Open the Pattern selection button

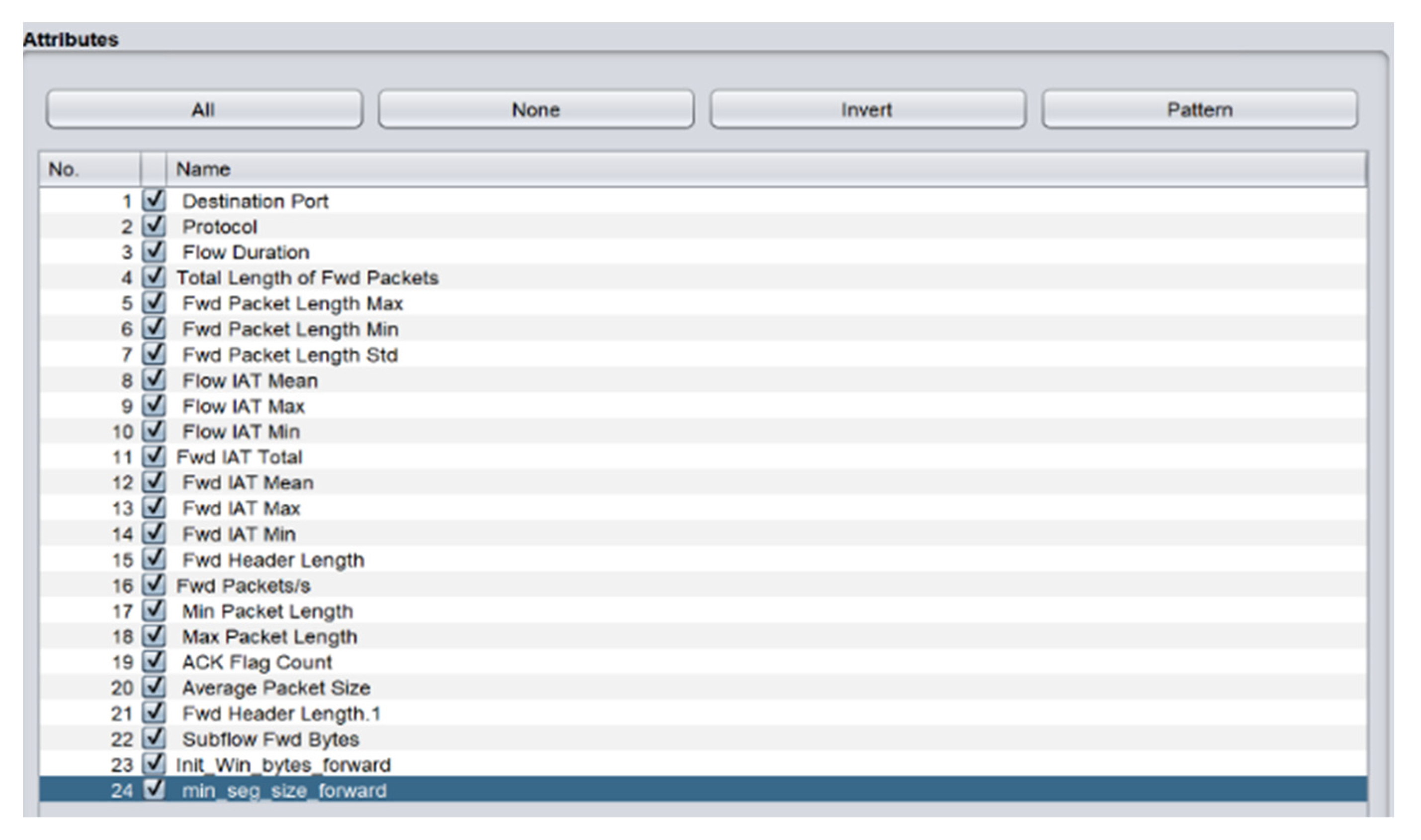[x=1199, y=109]
